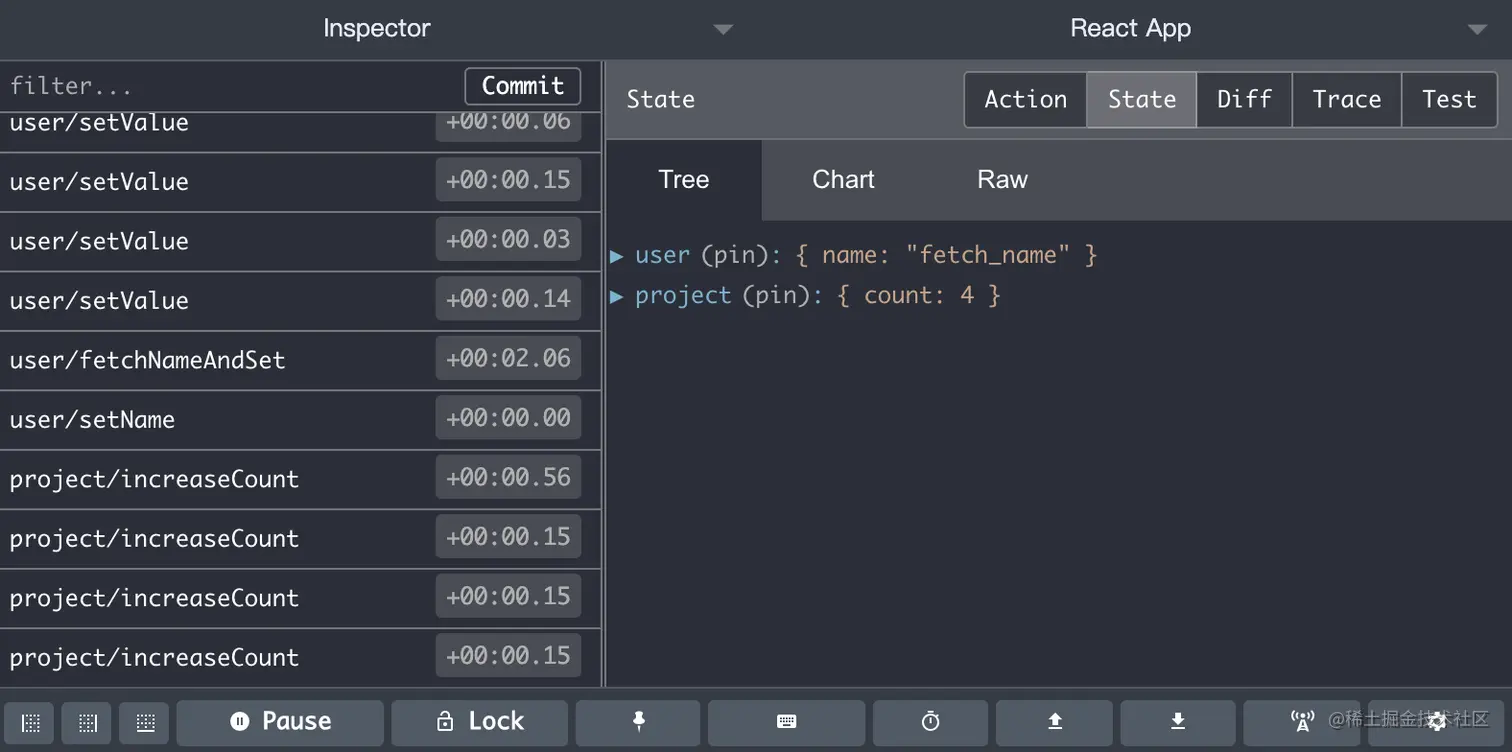
Task: Click the Commit button
Action: [x=522, y=86]
